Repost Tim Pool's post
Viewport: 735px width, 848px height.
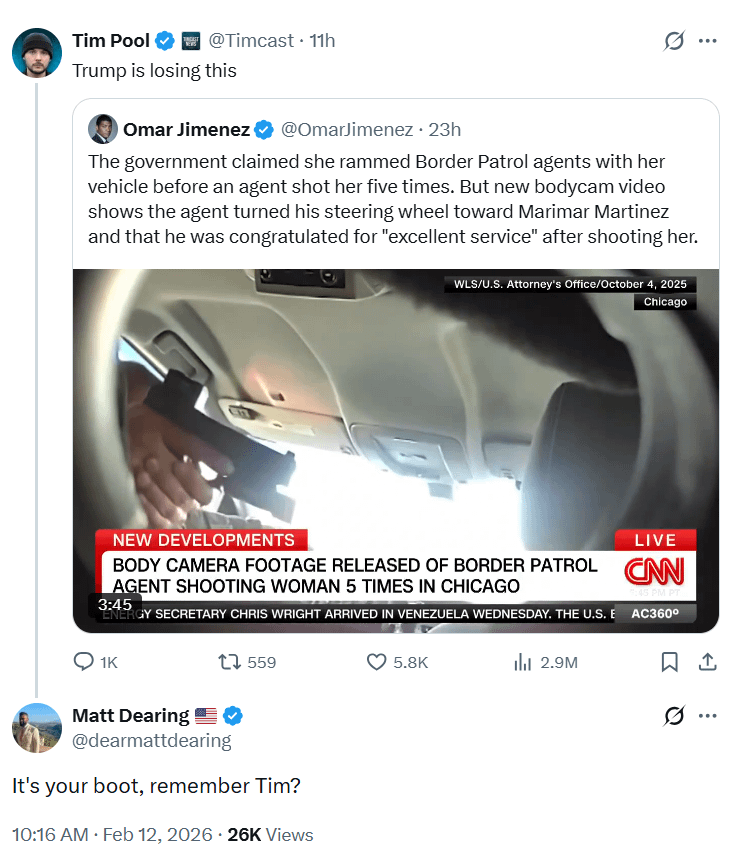[228, 662]
